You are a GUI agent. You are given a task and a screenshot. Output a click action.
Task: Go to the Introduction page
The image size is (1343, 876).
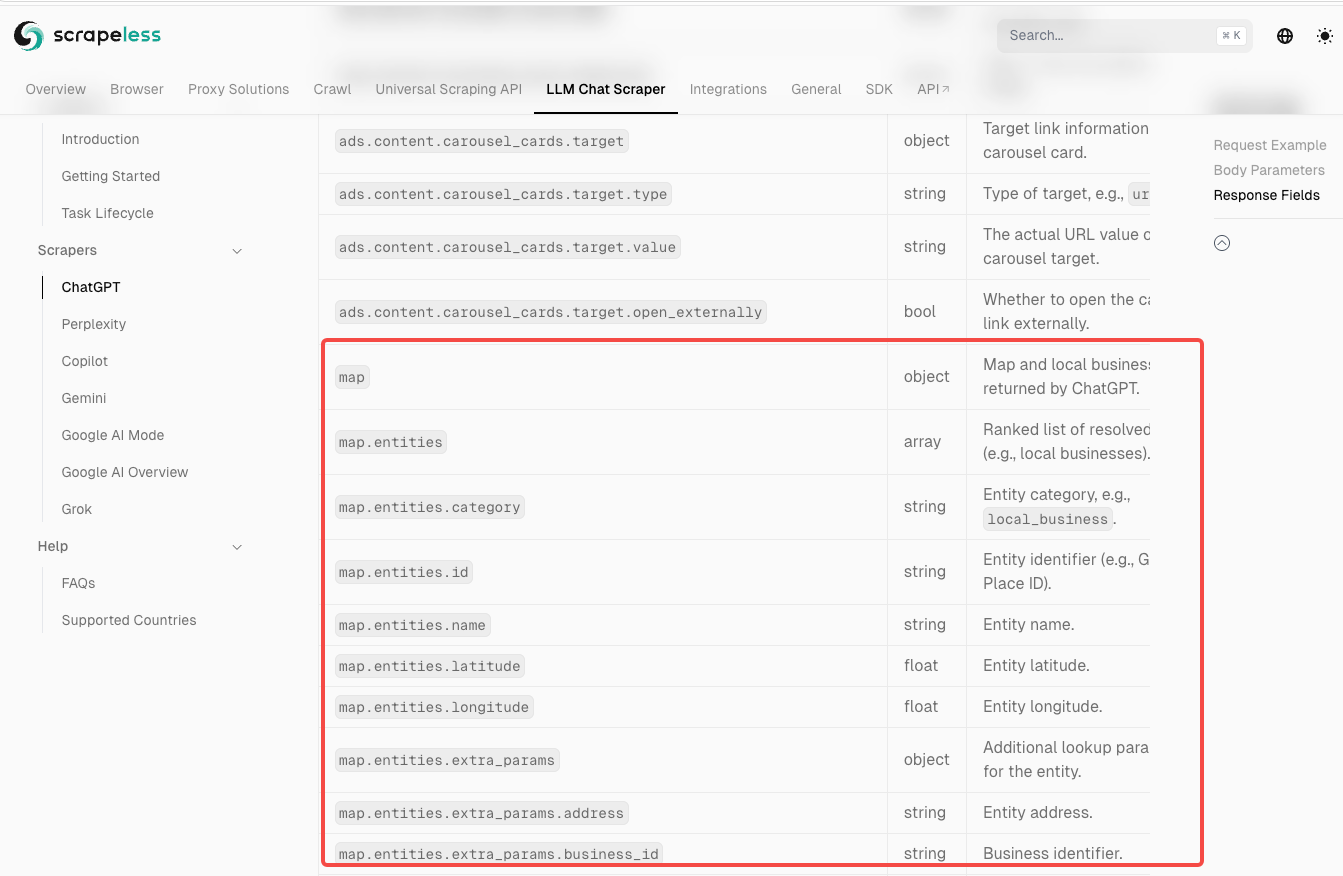pyautogui.click(x=100, y=139)
